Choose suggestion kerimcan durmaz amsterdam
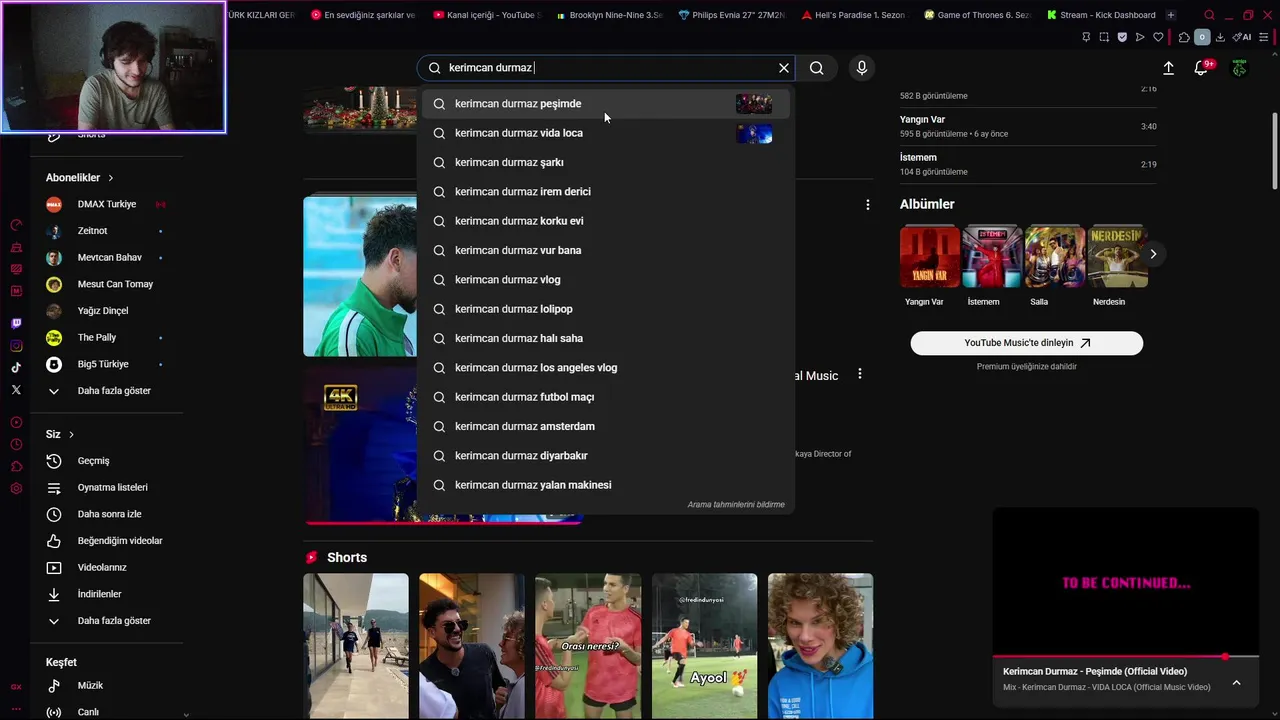Viewport: 1280px width, 720px height. 605,426
